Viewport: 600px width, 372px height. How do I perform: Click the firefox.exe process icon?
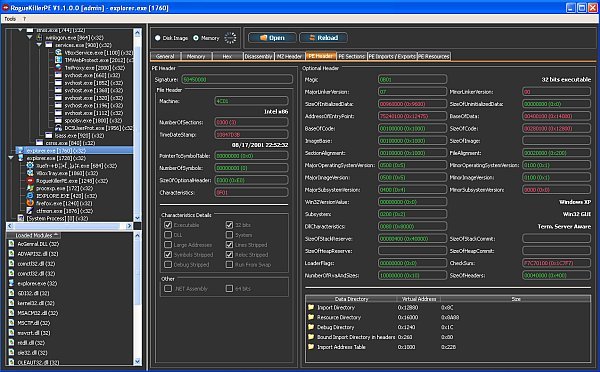30,203
